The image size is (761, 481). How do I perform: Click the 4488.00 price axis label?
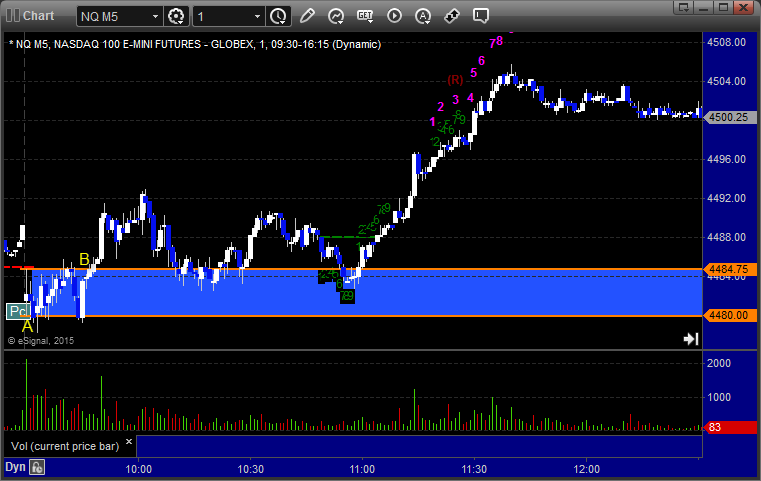(x=727, y=237)
